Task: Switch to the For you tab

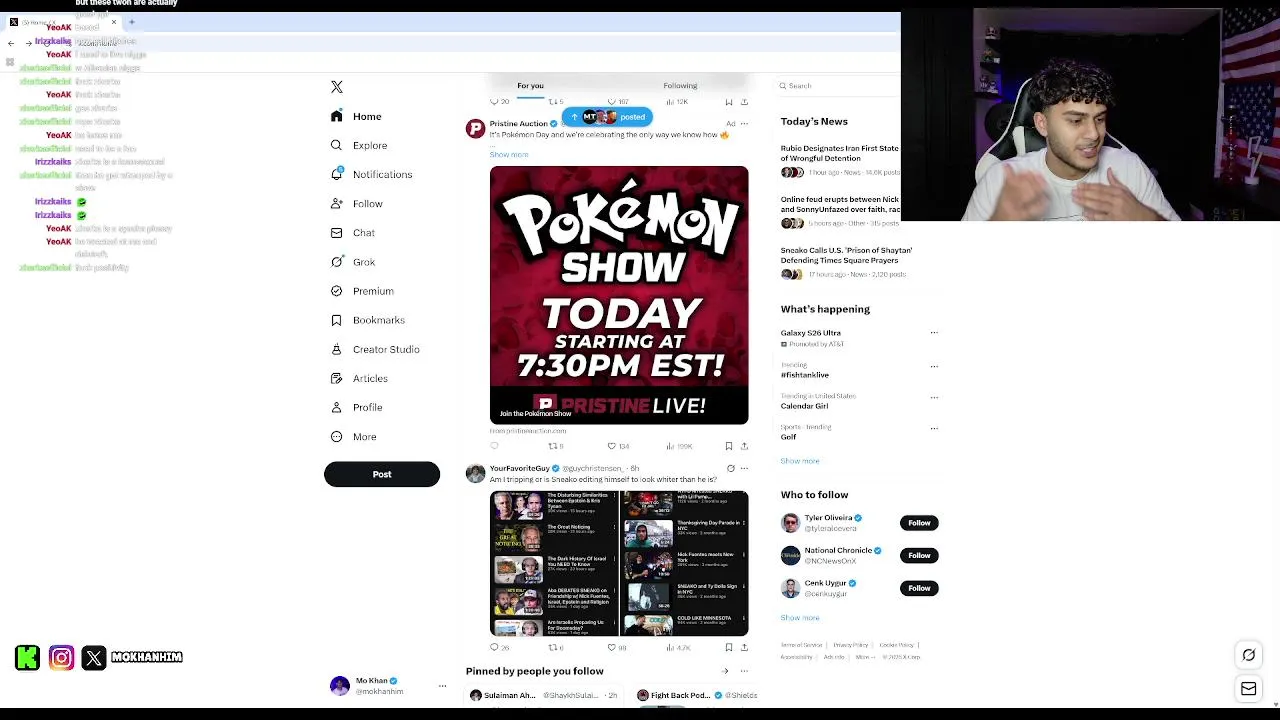Action: (530, 86)
